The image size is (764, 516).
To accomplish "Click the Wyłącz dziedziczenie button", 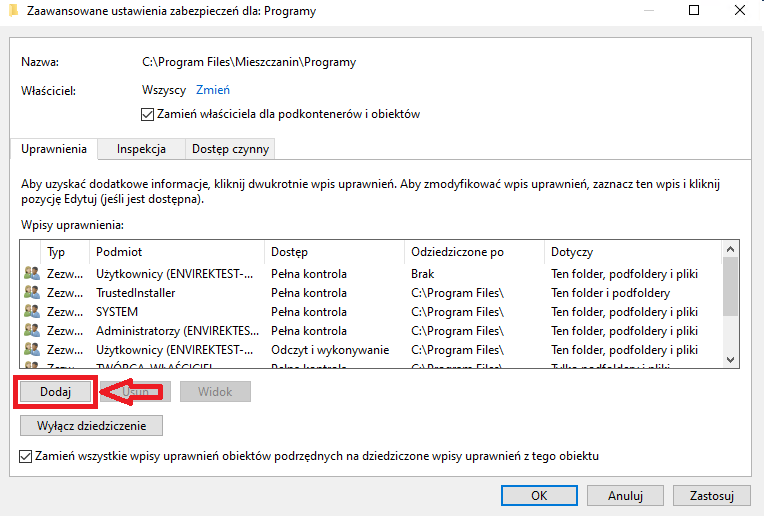I will 92,425.
